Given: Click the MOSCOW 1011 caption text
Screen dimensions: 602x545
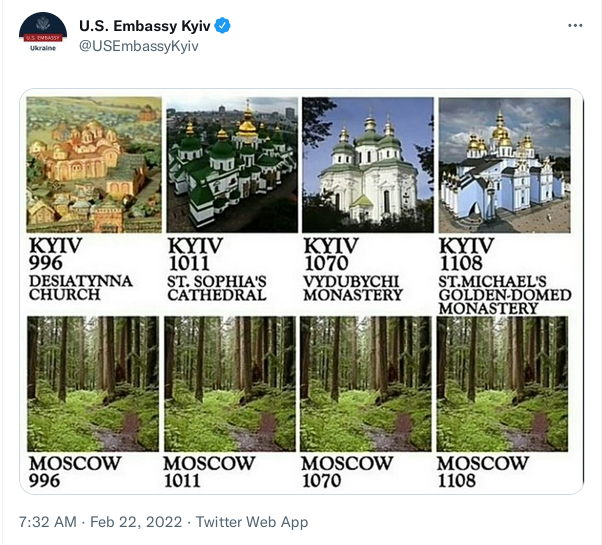Looking at the screenshot, I should [x=210, y=471].
